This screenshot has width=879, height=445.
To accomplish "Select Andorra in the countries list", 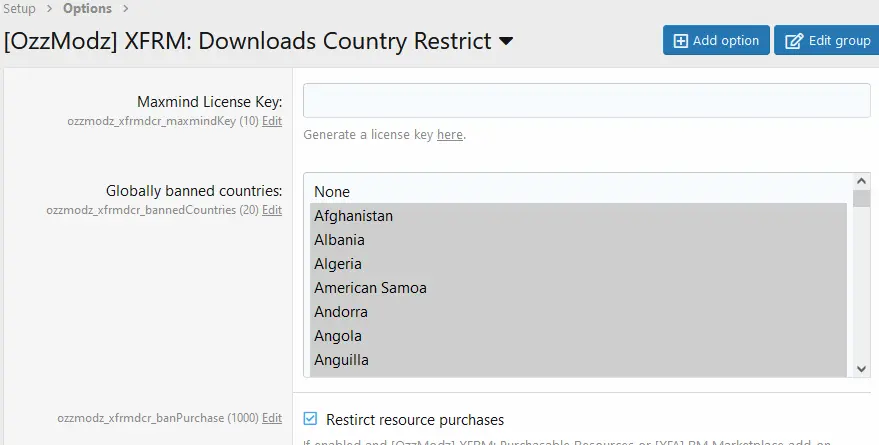I will point(340,312).
